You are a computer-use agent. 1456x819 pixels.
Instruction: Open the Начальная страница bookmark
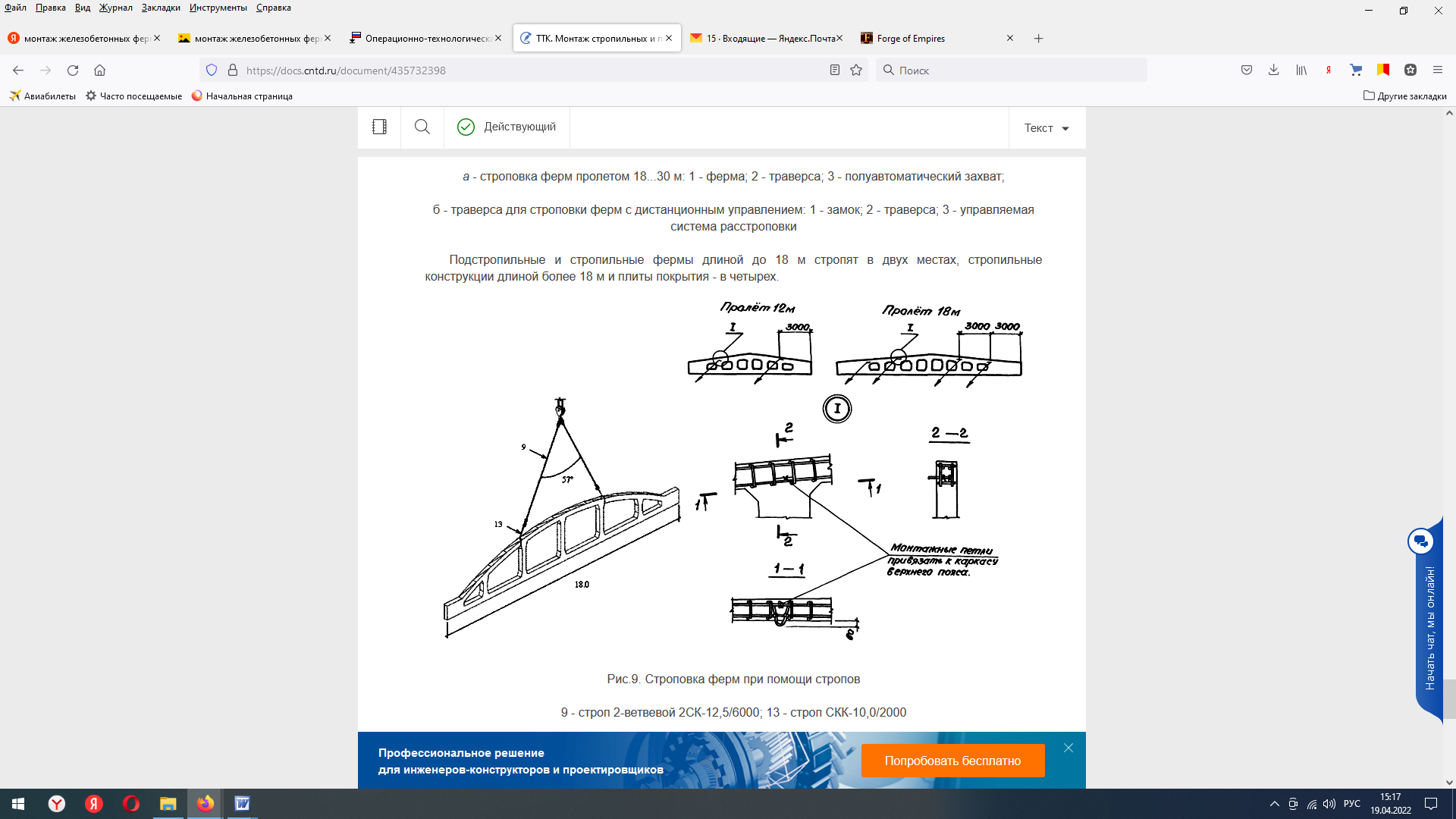coord(242,96)
